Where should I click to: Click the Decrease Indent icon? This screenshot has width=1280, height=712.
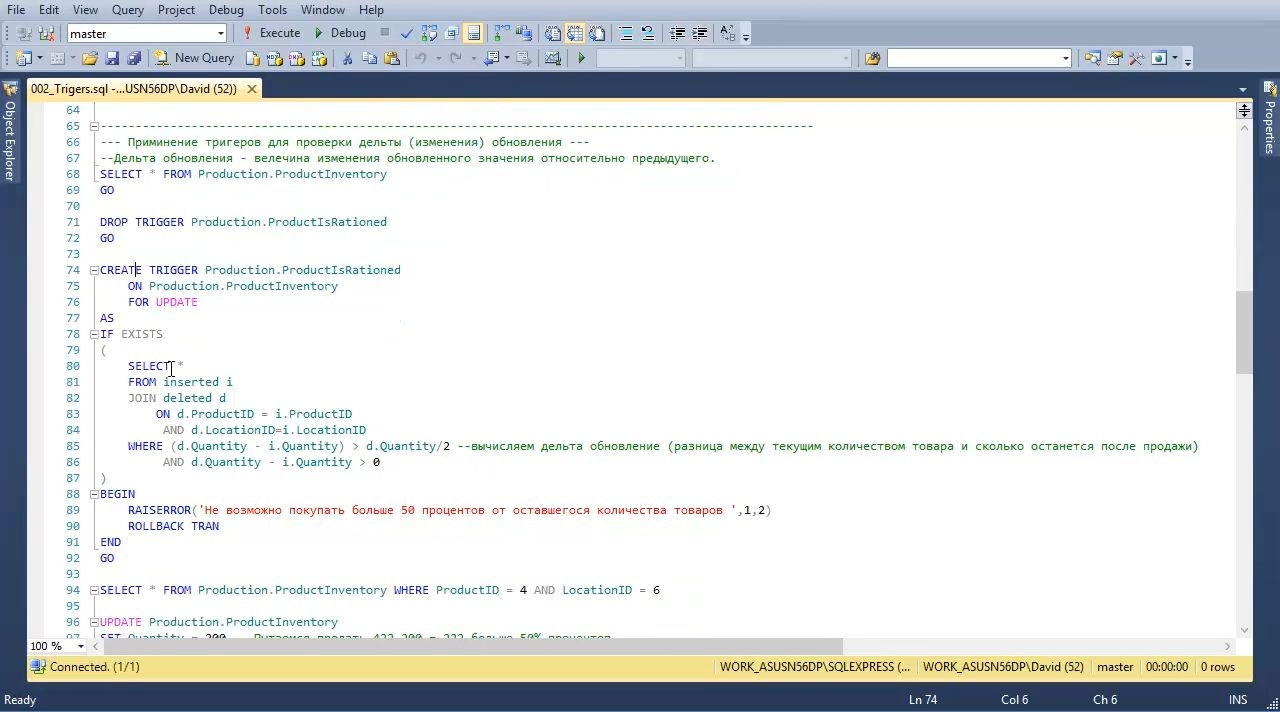coord(677,34)
